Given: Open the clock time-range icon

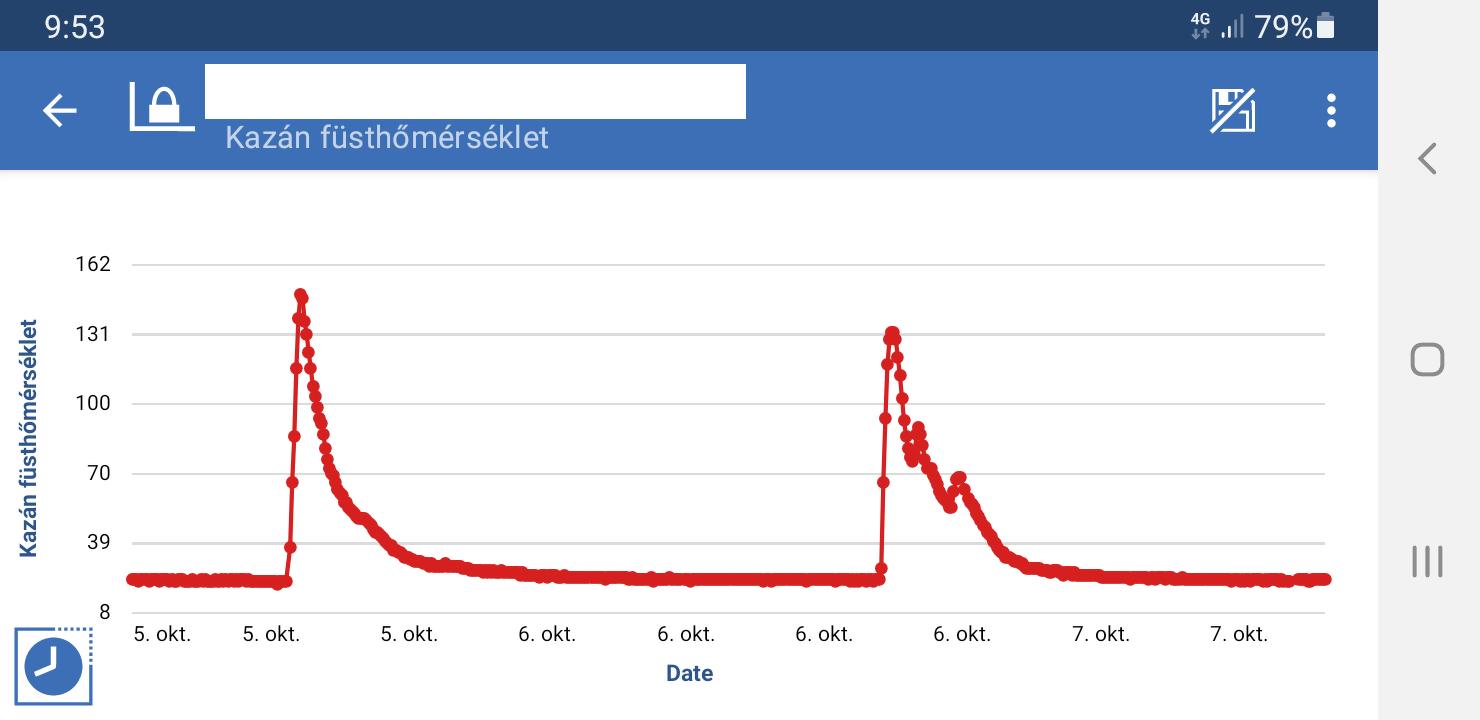Looking at the screenshot, I should 53,666.
